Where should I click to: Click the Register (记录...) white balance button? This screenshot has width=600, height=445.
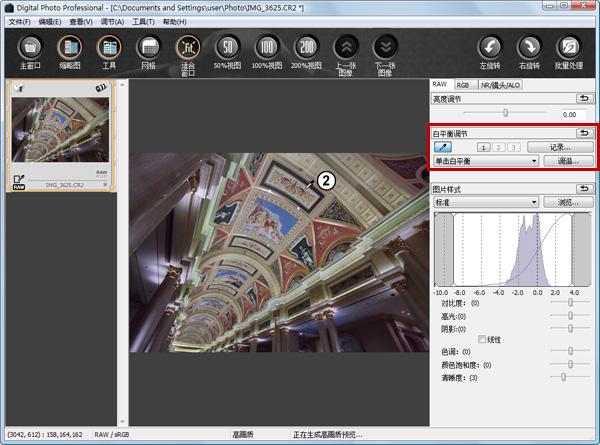click(560, 147)
